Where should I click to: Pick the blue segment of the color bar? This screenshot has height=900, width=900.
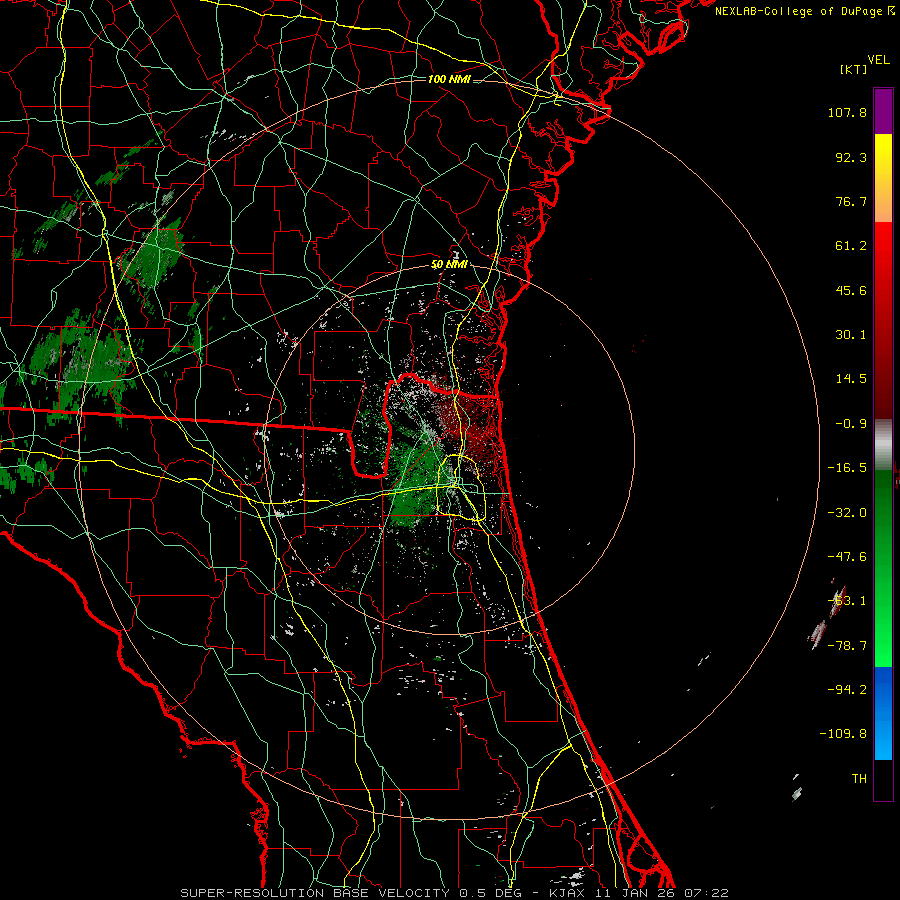[883, 713]
